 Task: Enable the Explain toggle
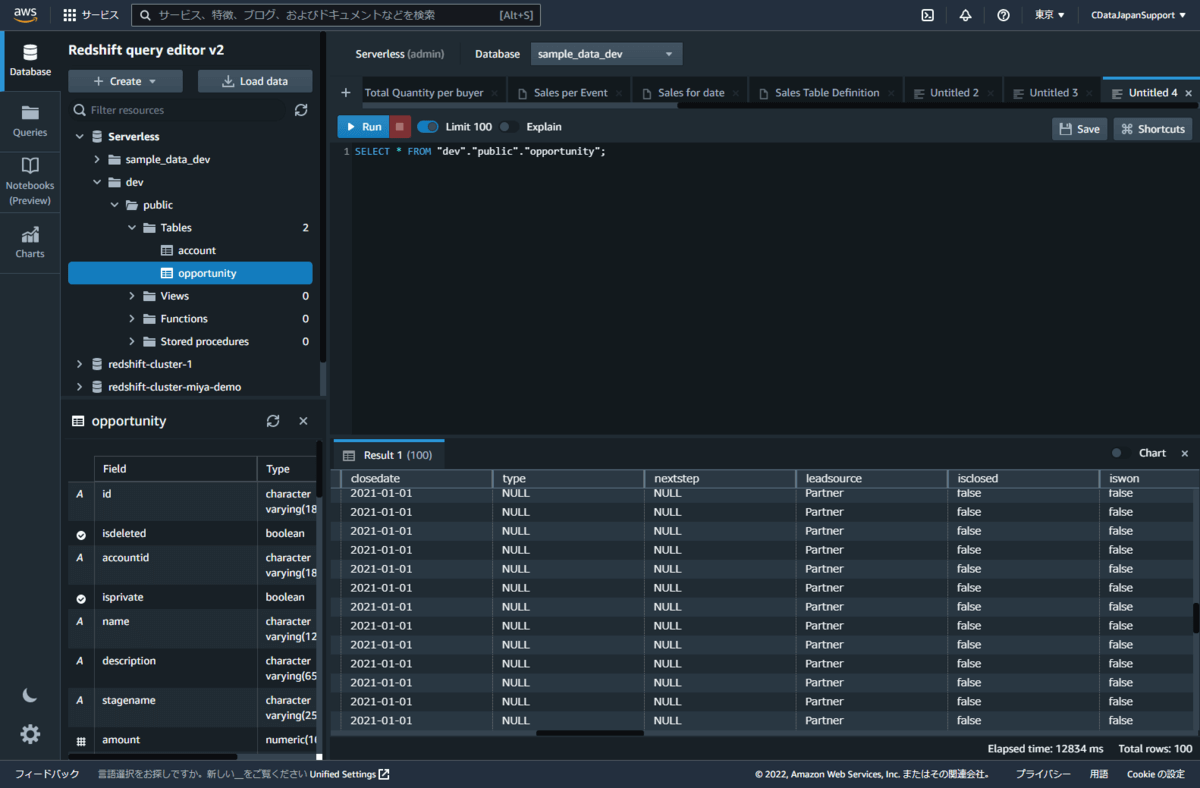tap(509, 127)
